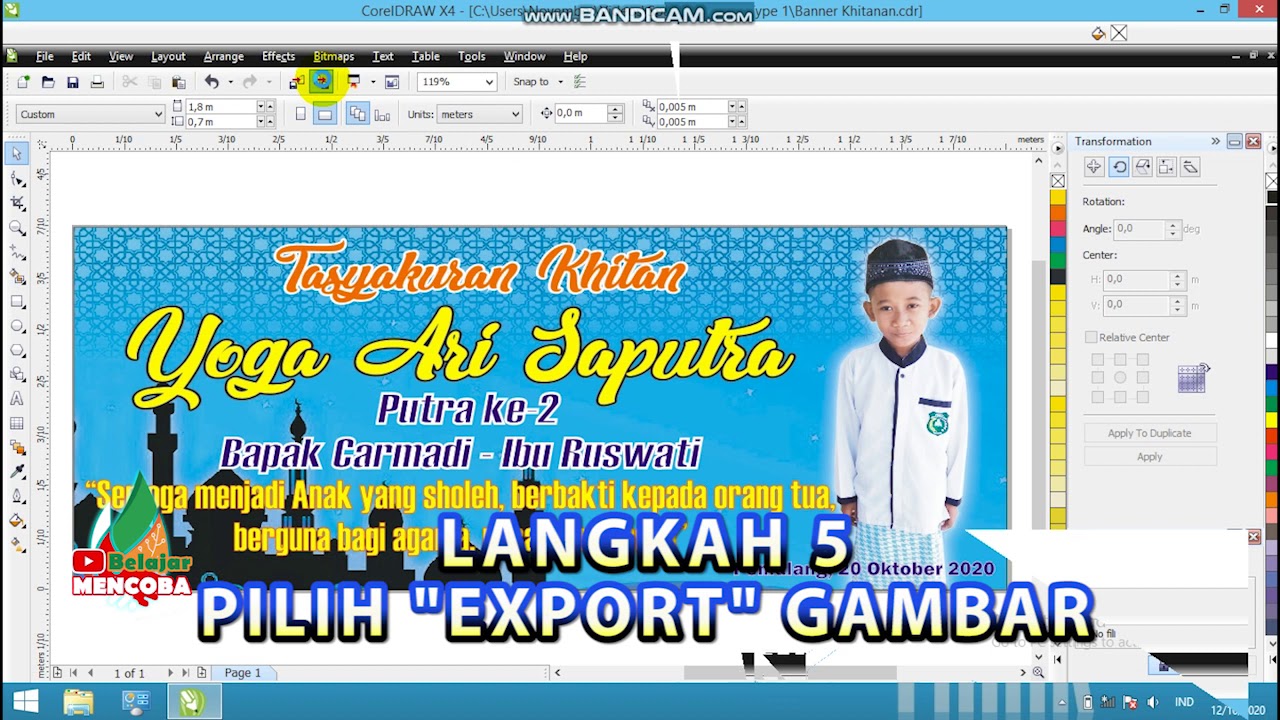Set page orientation to Landscape
The height and width of the screenshot is (720, 1280).
pos(324,114)
